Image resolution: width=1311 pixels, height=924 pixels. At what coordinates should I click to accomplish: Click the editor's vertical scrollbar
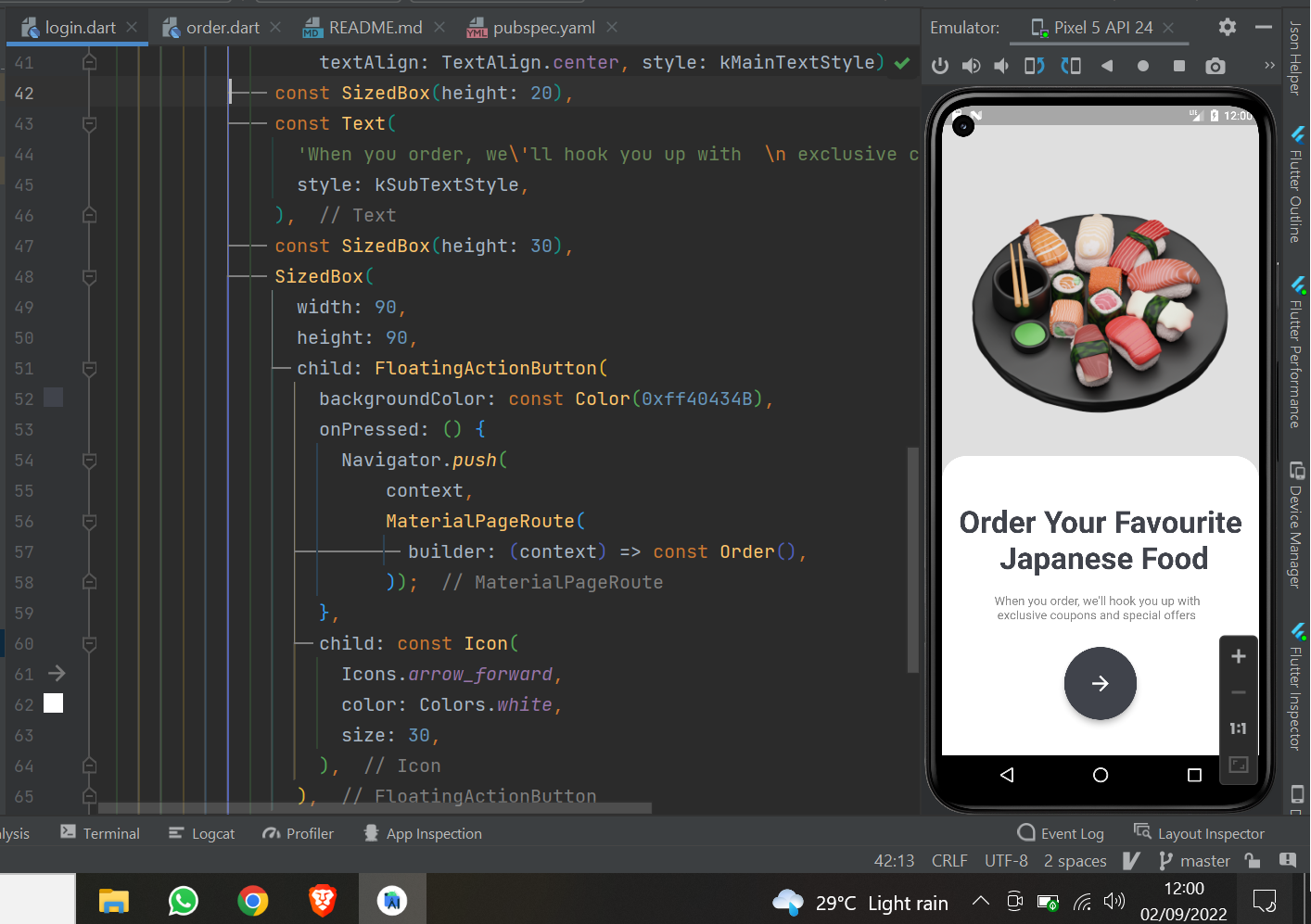tap(913, 519)
